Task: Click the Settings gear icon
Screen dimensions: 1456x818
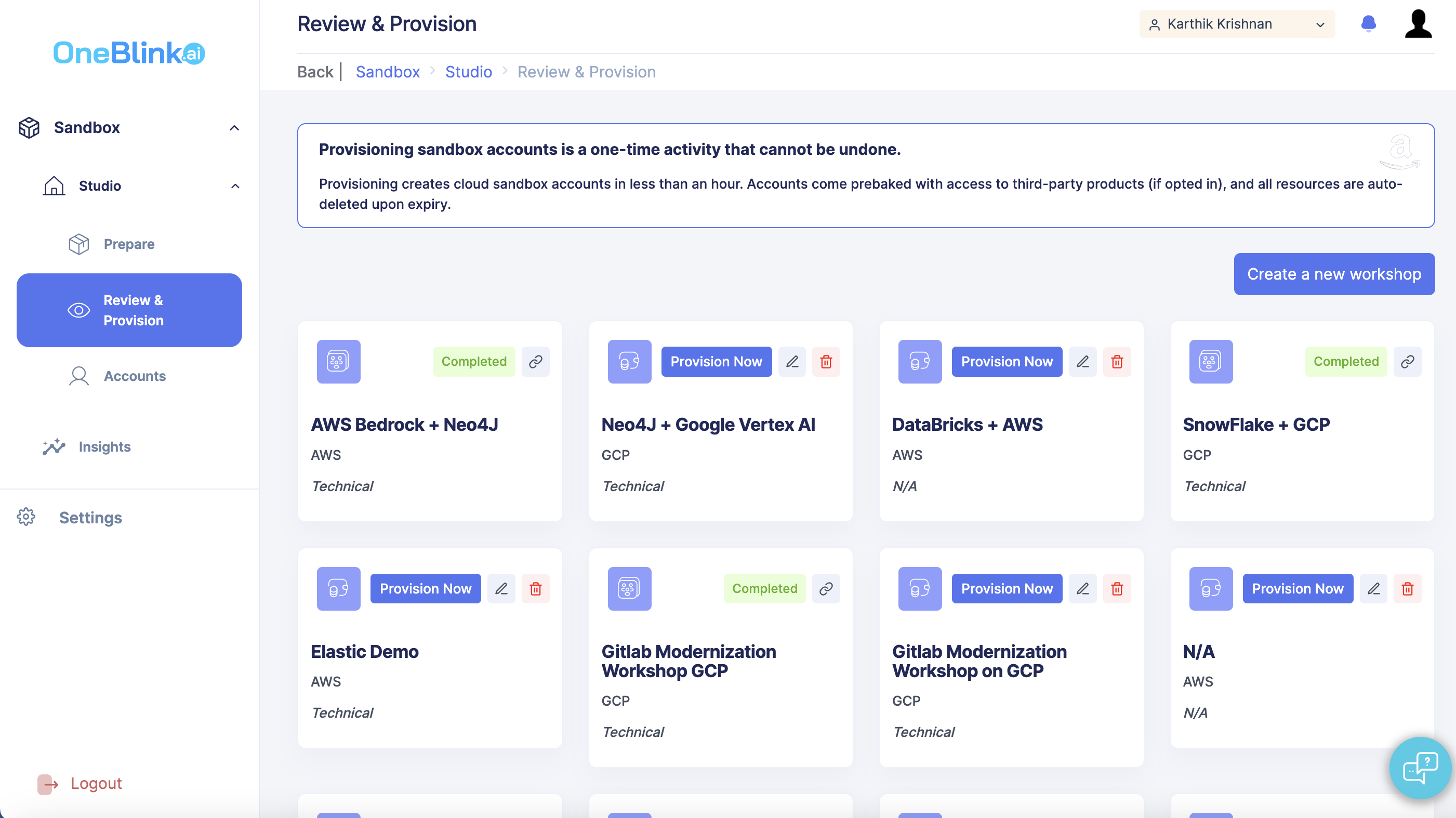Action: pos(26,517)
